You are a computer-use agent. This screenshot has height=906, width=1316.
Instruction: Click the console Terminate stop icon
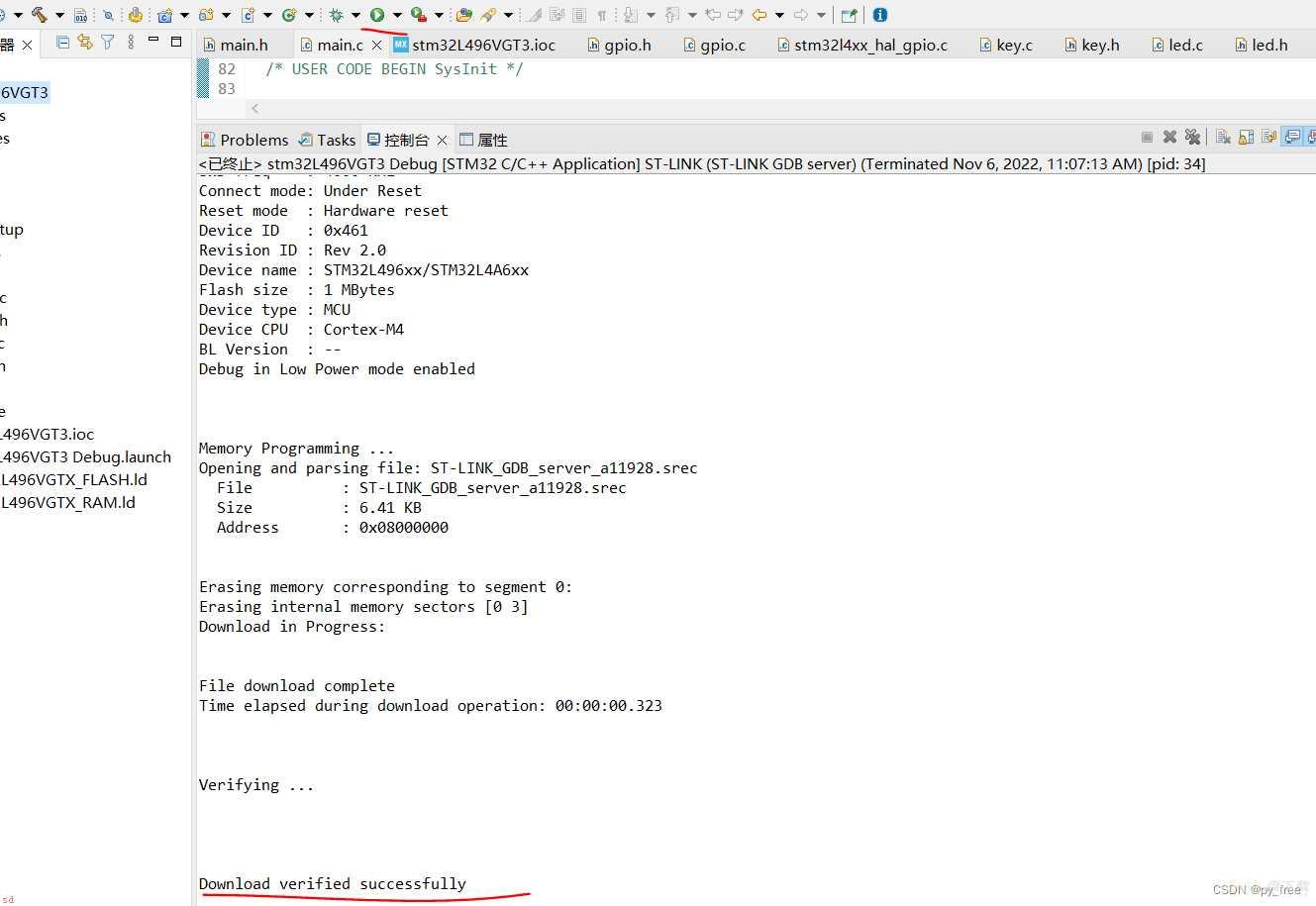tap(1147, 138)
